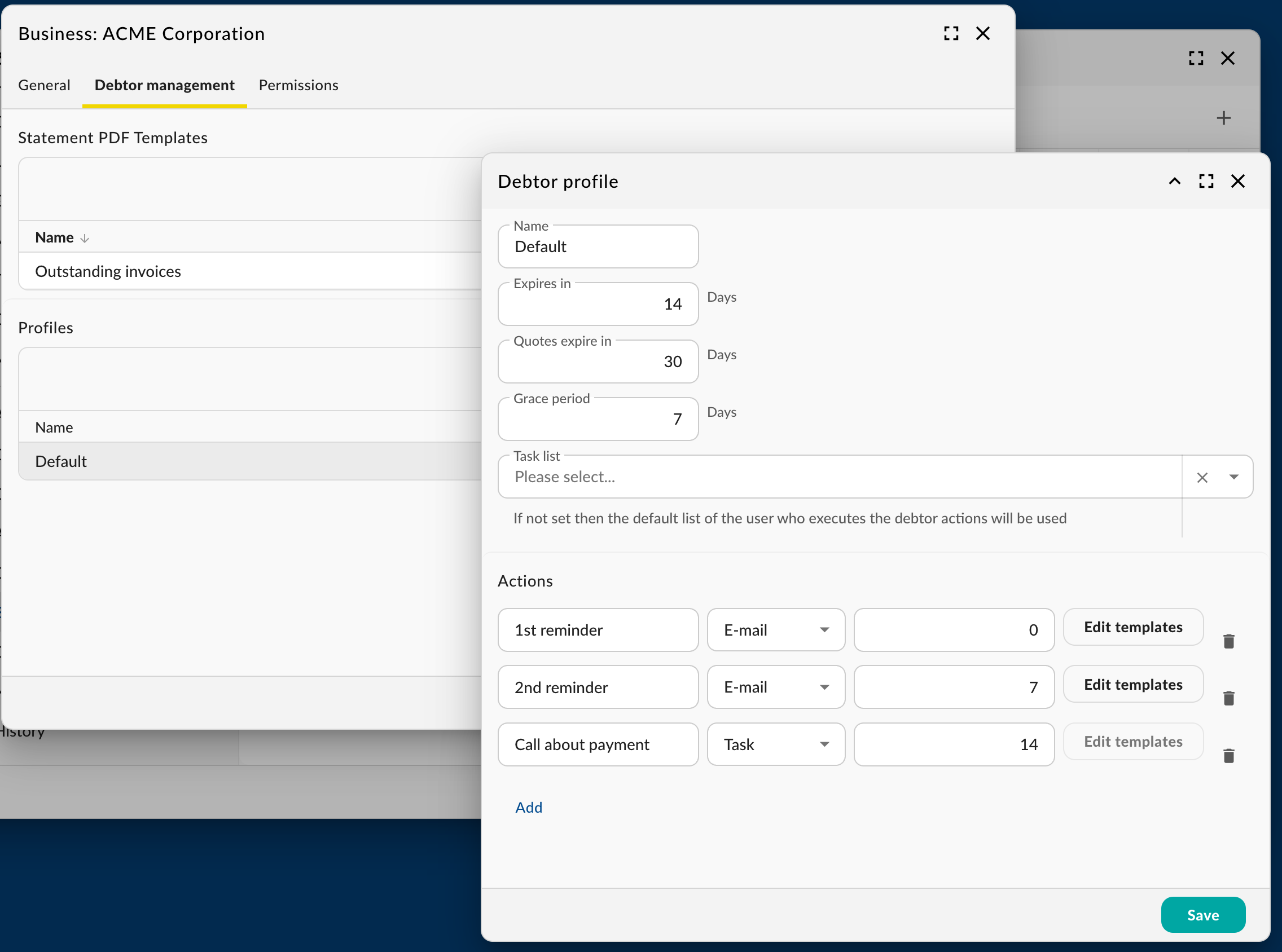Edit the Quotes expire in field
This screenshot has height=952, width=1282.
point(598,362)
